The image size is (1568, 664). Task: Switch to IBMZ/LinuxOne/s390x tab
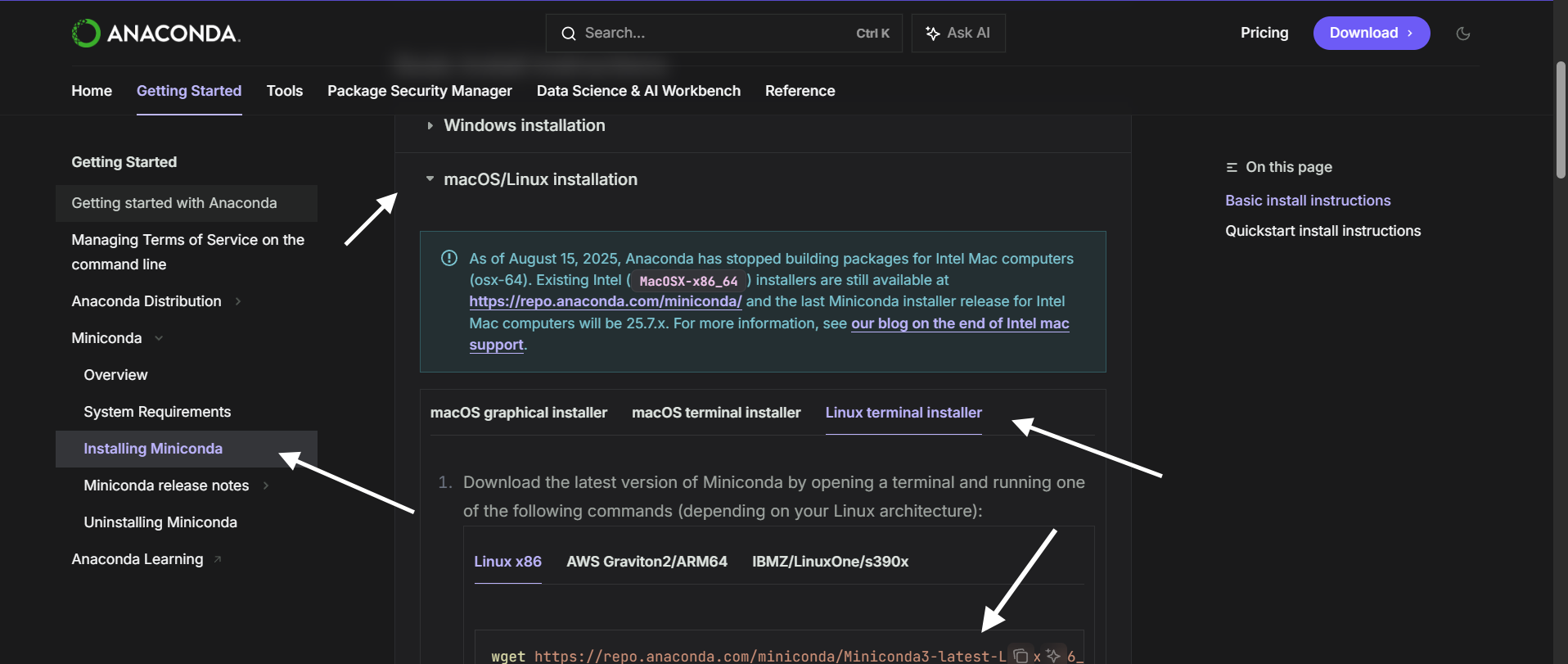(x=830, y=562)
